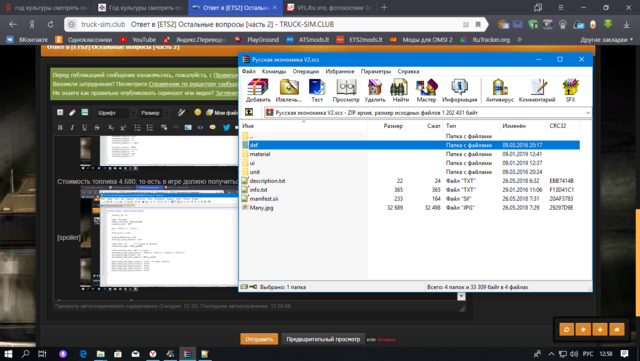Launch the Мастер (Wizard) tool

pos(426,90)
